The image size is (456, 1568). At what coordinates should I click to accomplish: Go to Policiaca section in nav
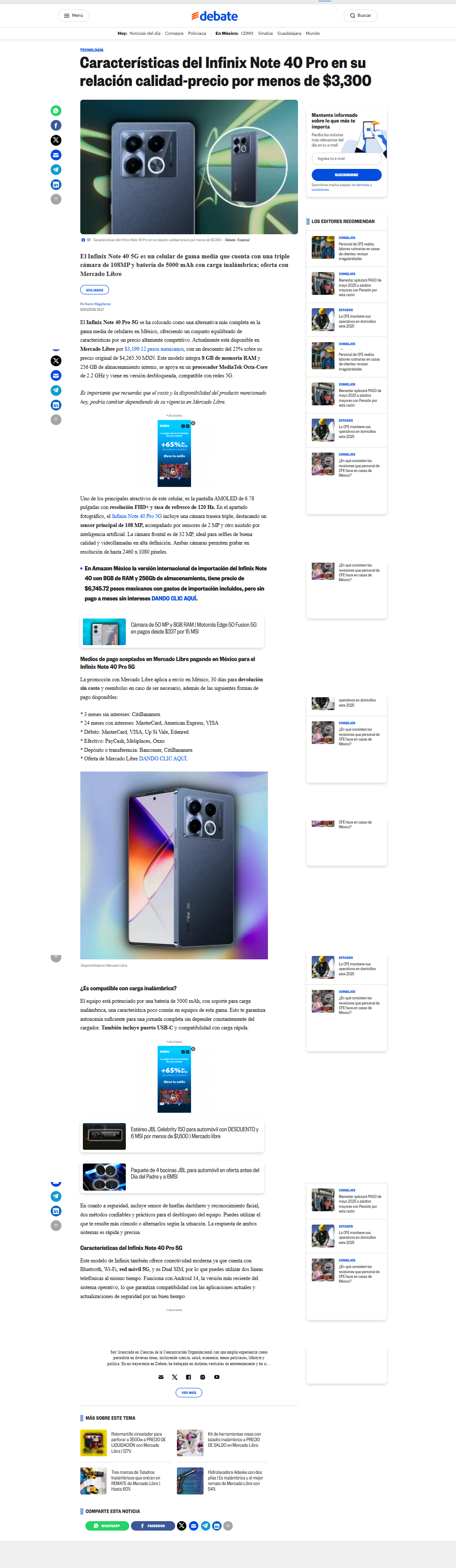click(197, 34)
